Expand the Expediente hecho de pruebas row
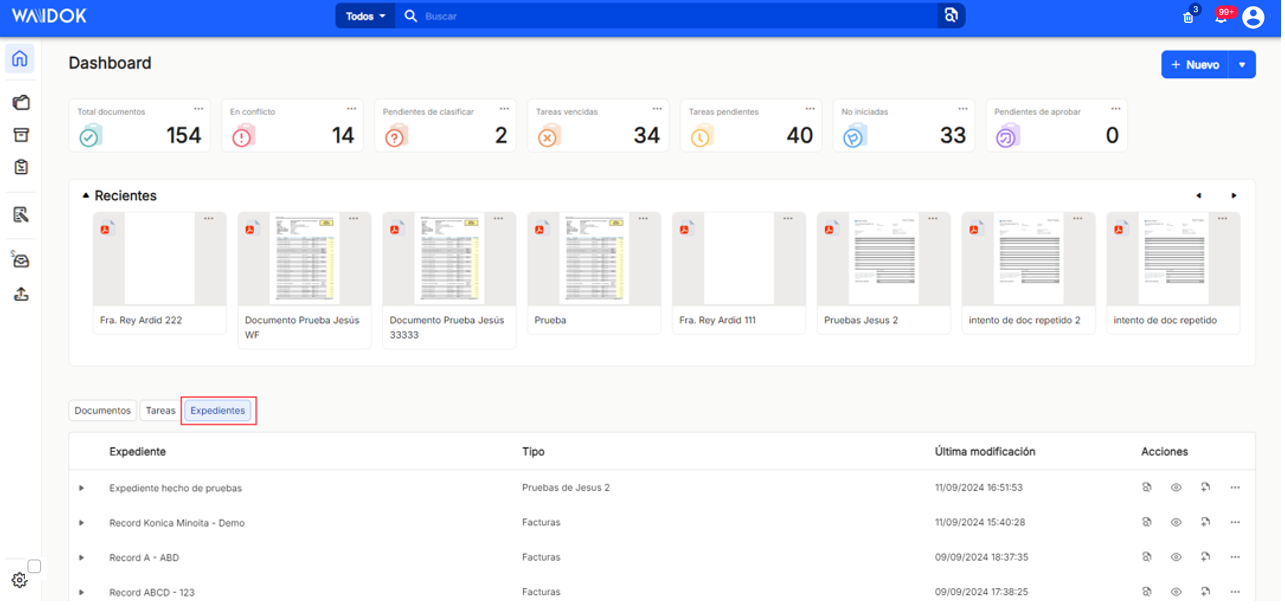 point(82,489)
